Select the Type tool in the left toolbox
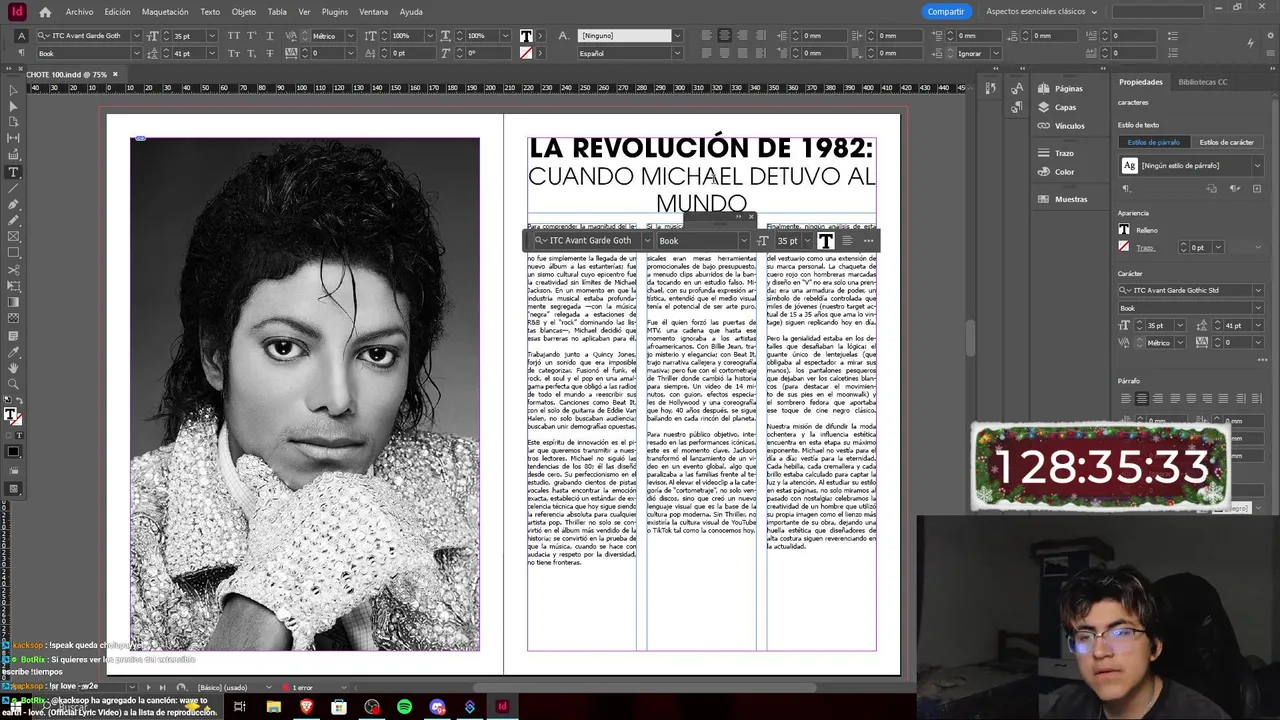 click(13, 172)
